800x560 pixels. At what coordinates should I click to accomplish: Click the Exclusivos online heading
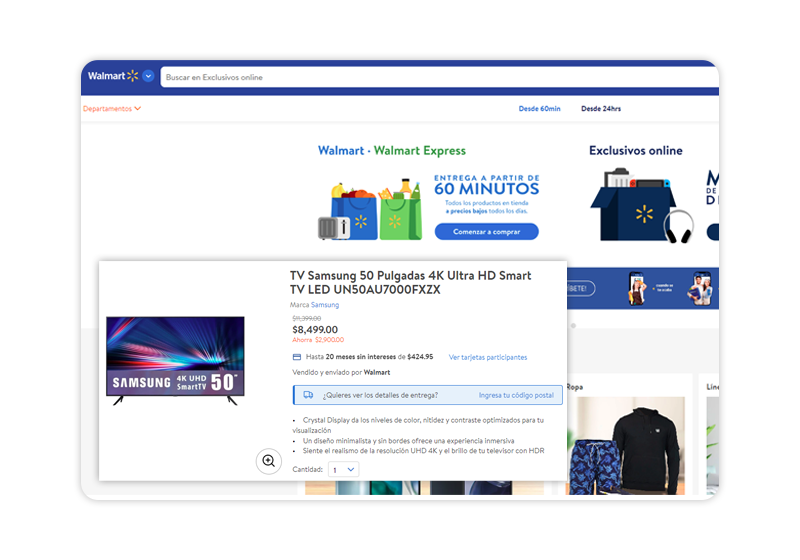(x=636, y=150)
